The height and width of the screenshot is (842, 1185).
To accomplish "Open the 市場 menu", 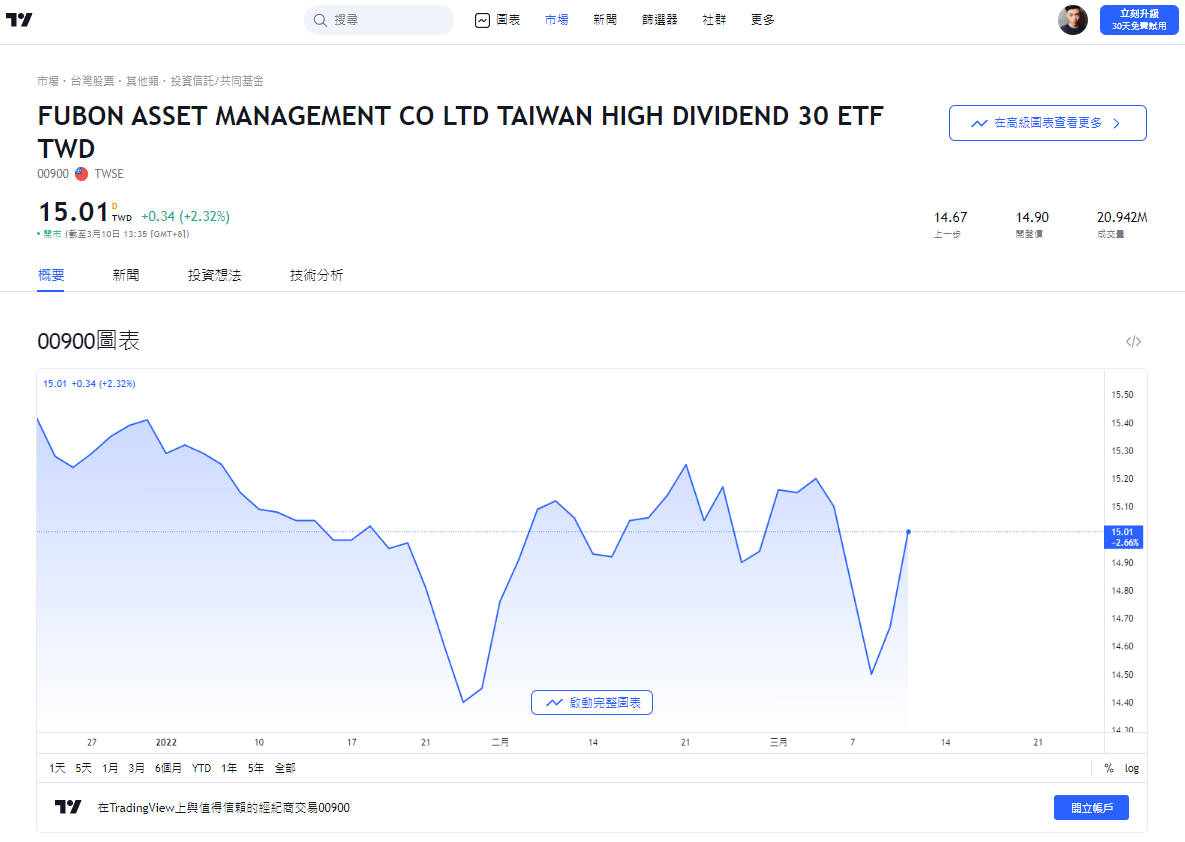I will coord(556,20).
